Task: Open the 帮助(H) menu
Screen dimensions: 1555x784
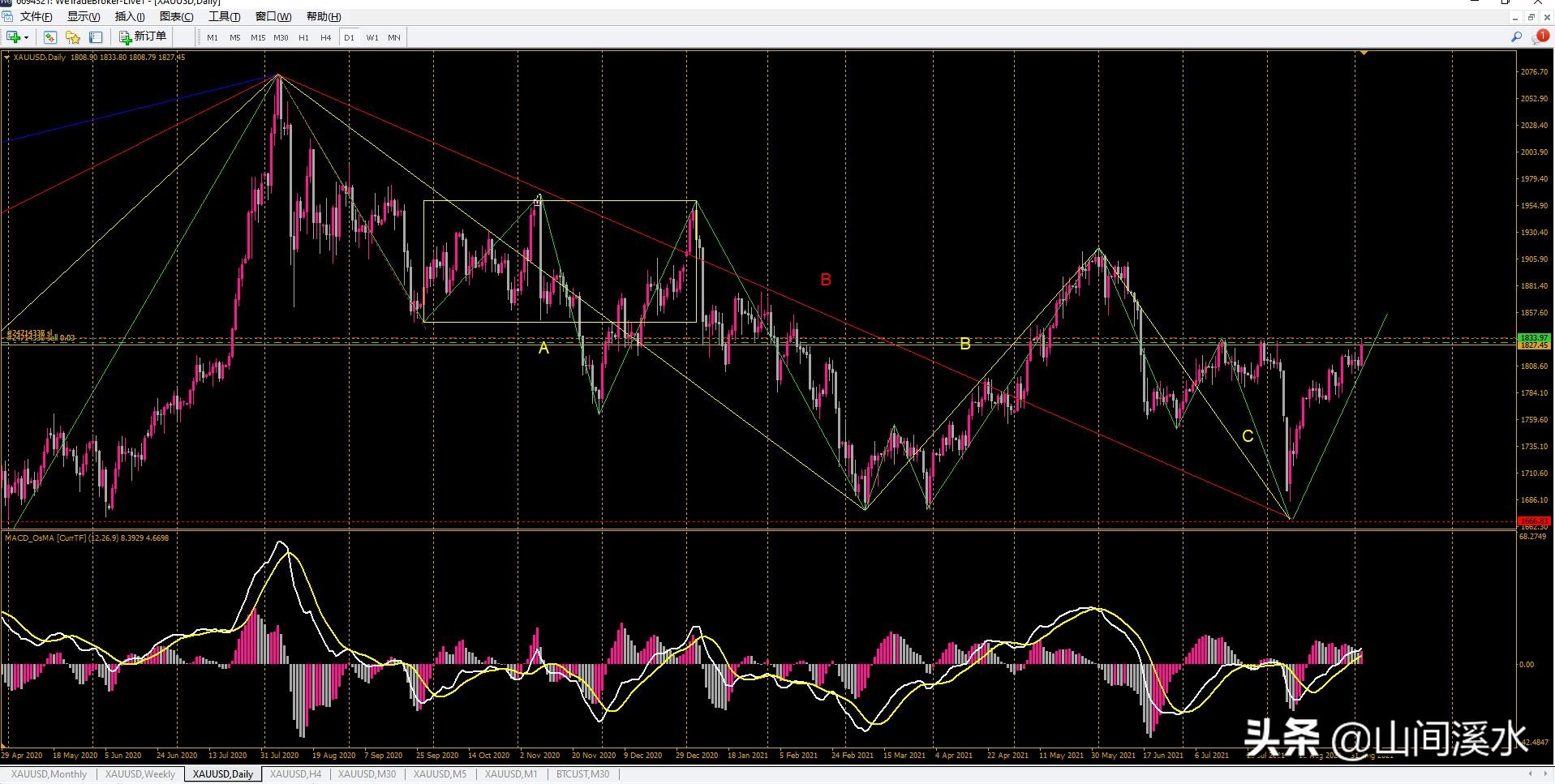Action: coord(324,16)
